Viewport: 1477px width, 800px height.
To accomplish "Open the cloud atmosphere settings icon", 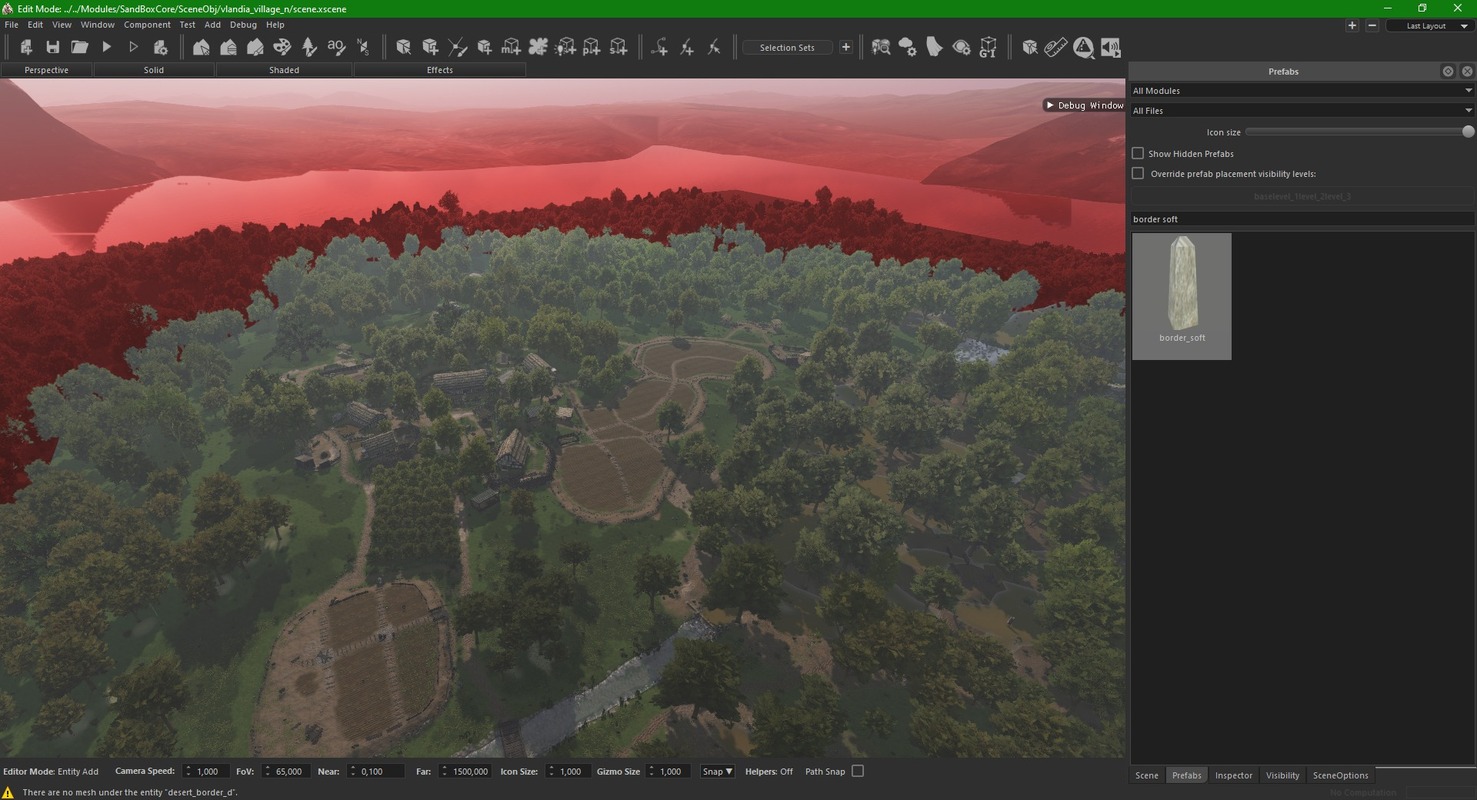I will pyautogui.click(x=908, y=47).
